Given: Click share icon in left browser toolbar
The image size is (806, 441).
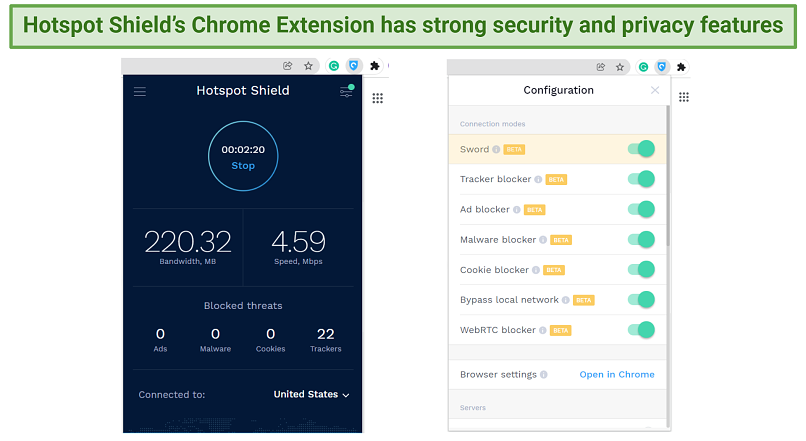Looking at the screenshot, I should pos(288,66).
